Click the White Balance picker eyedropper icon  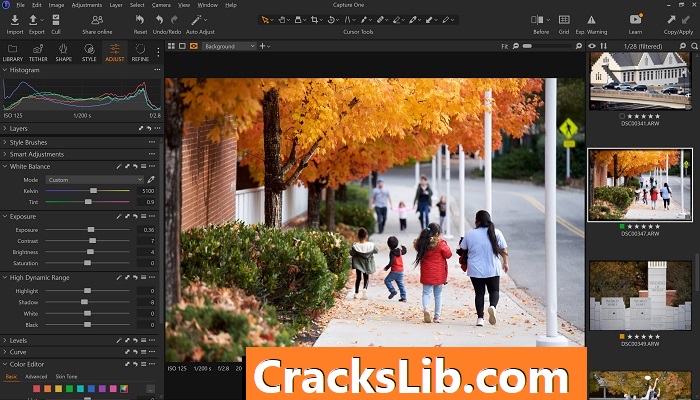pyautogui.click(x=151, y=179)
